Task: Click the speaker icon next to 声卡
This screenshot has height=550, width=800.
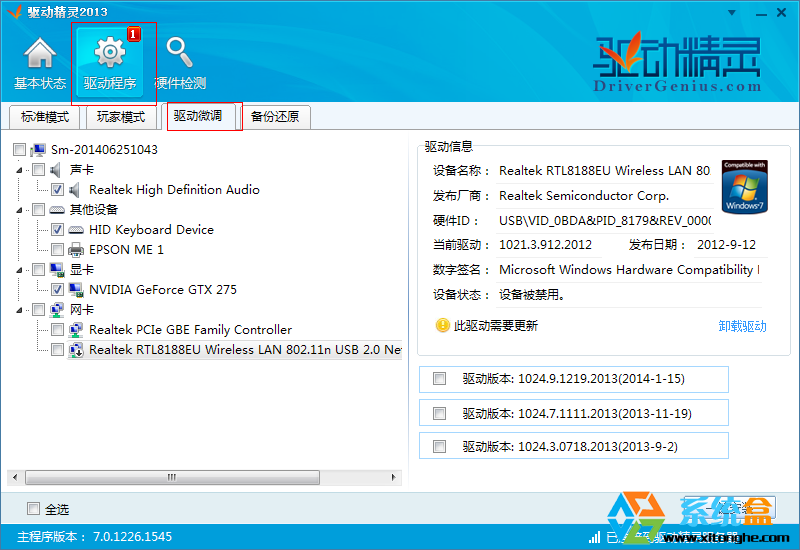Action: (x=56, y=169)
